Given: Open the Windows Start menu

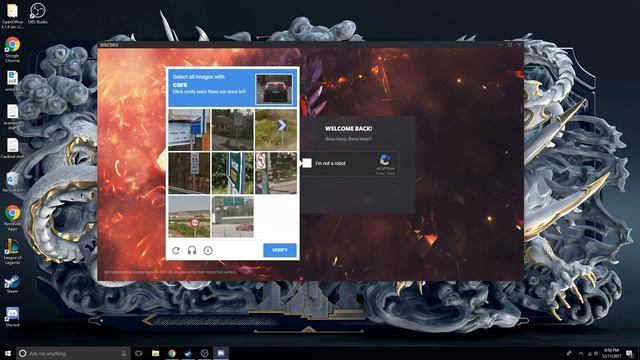Looking at the screenshot, I should click(x=8, y=353).
